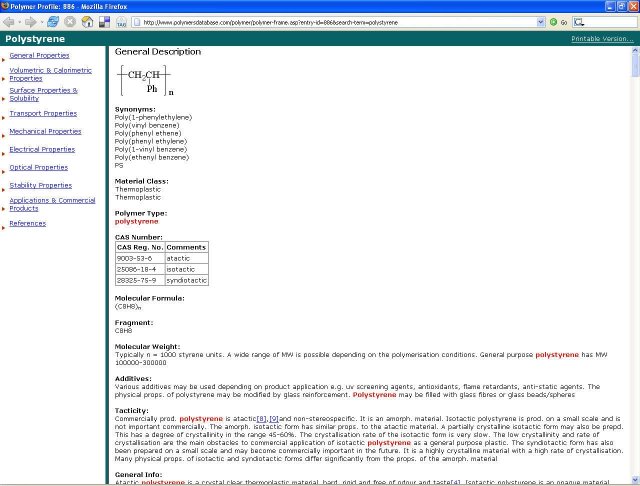The width and height of the screenshot is (640, 486).
Task: Open Volumetric & Calorimetric Properties link
Action: coord(50,74)
